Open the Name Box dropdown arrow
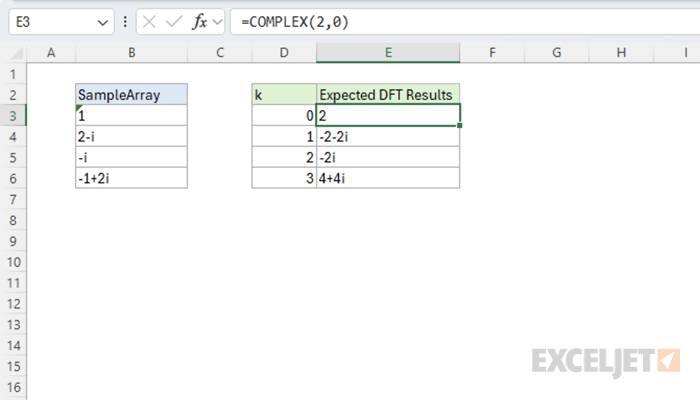Screen dimensions: 700x400 pos(103,22)
